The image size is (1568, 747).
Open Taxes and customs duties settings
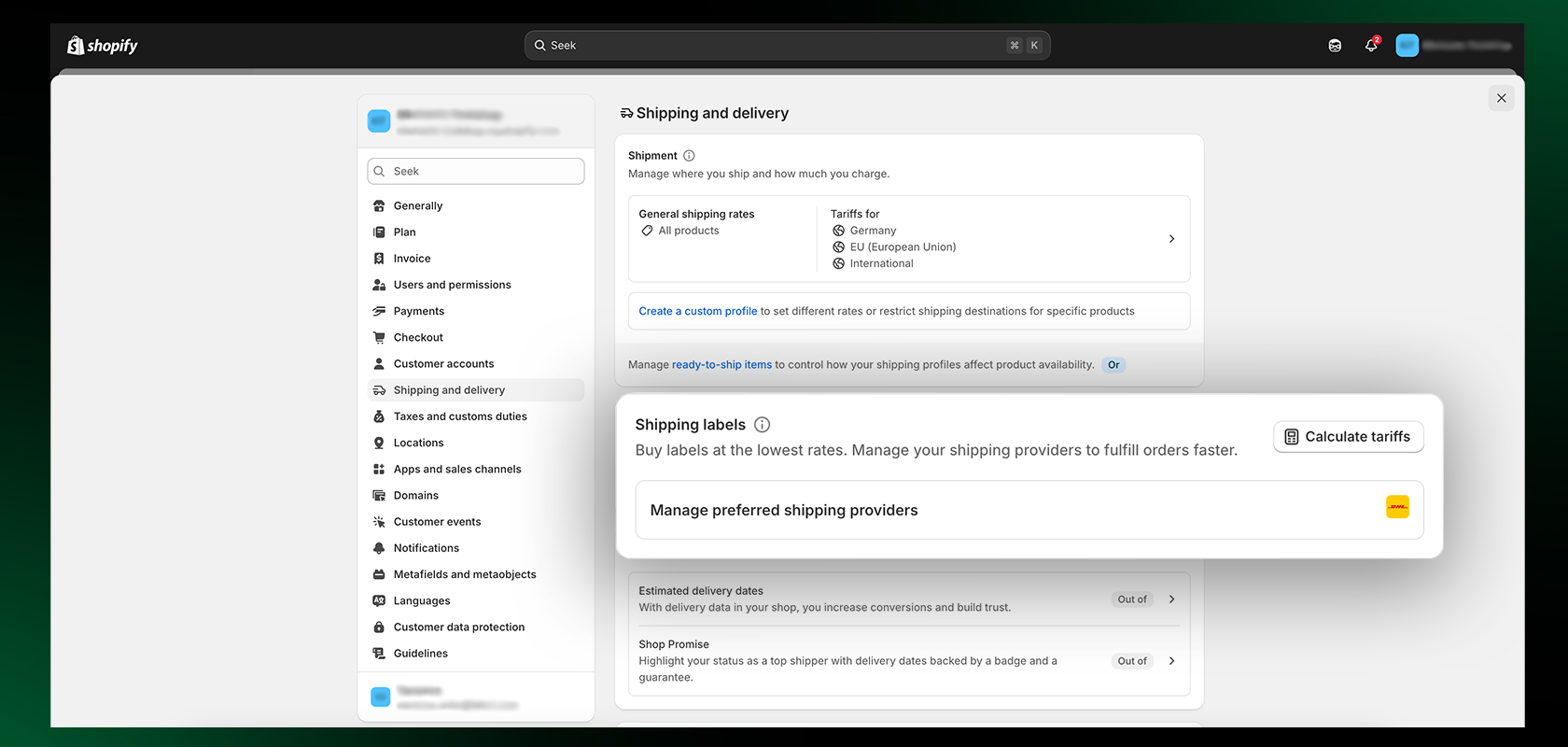[476, 416]
